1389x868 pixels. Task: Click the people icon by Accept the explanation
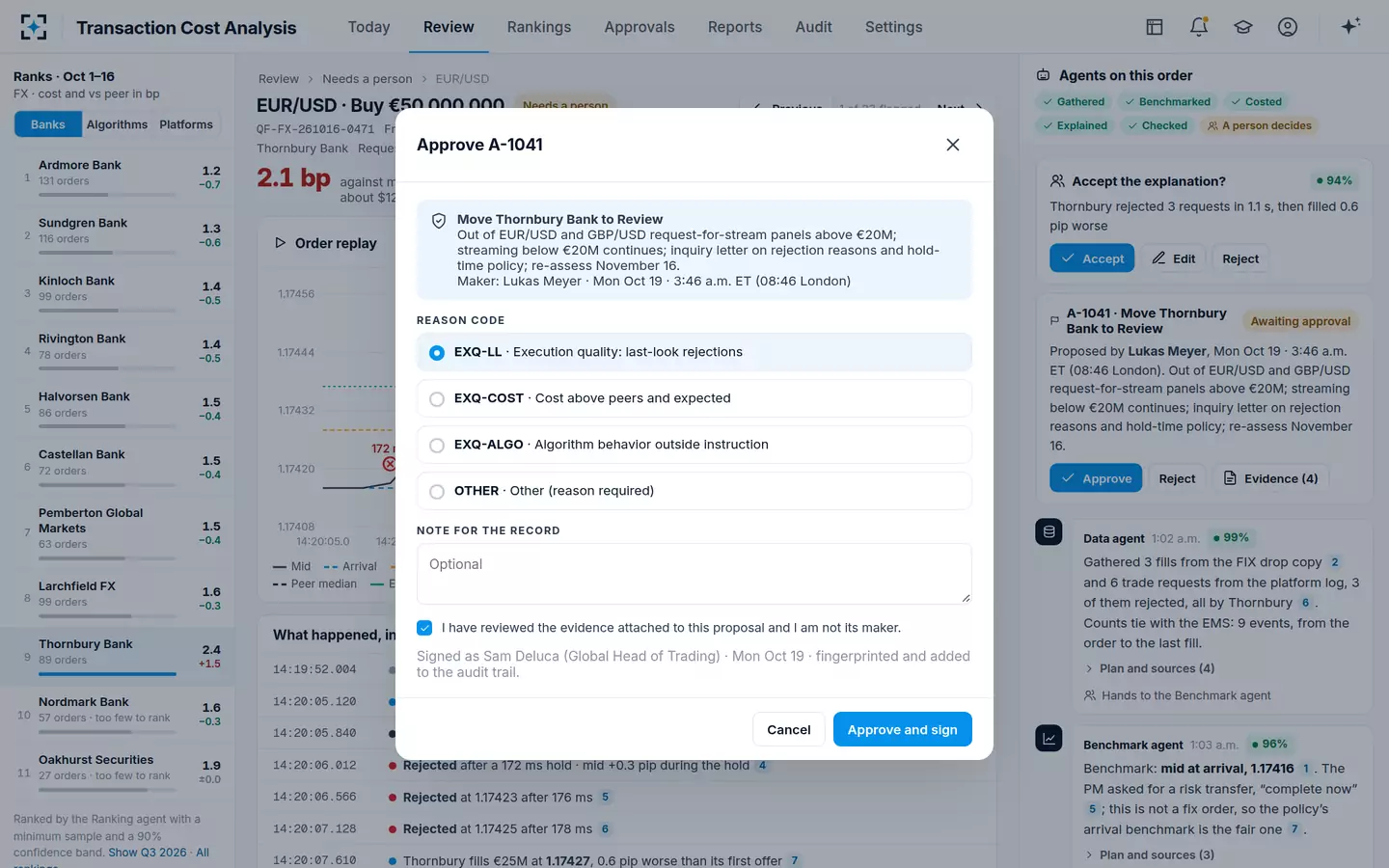click(1057, 181)
